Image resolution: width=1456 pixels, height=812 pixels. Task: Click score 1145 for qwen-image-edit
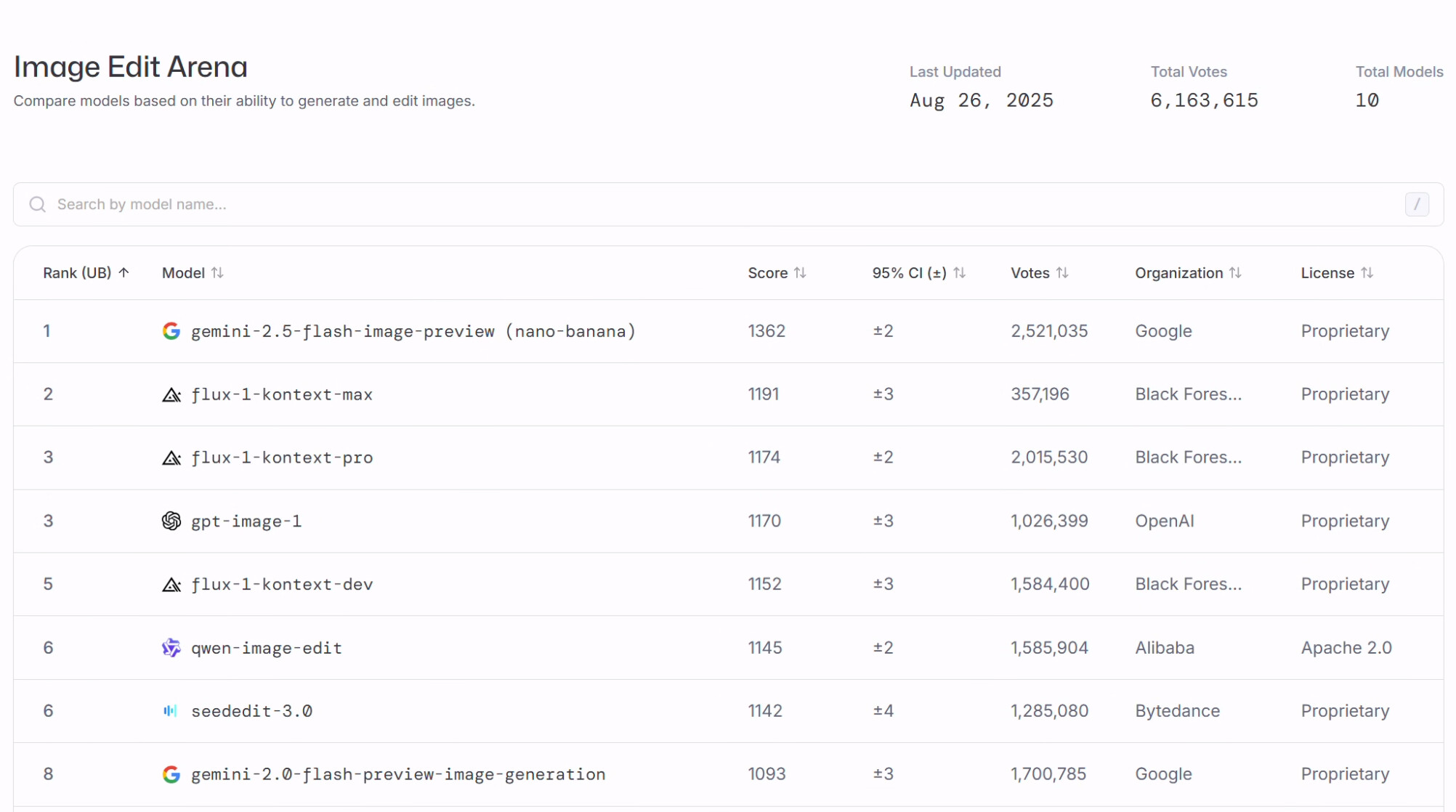coord(765,647)
